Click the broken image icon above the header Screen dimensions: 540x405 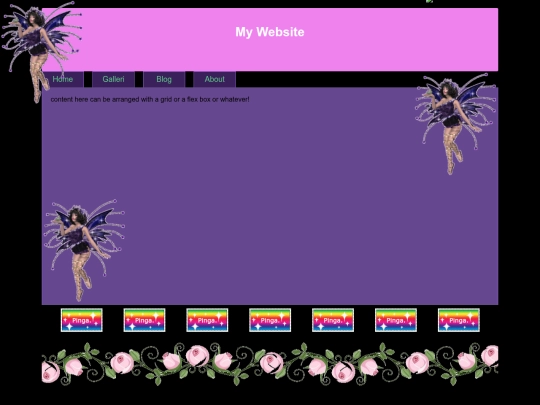tap(429, 1)
